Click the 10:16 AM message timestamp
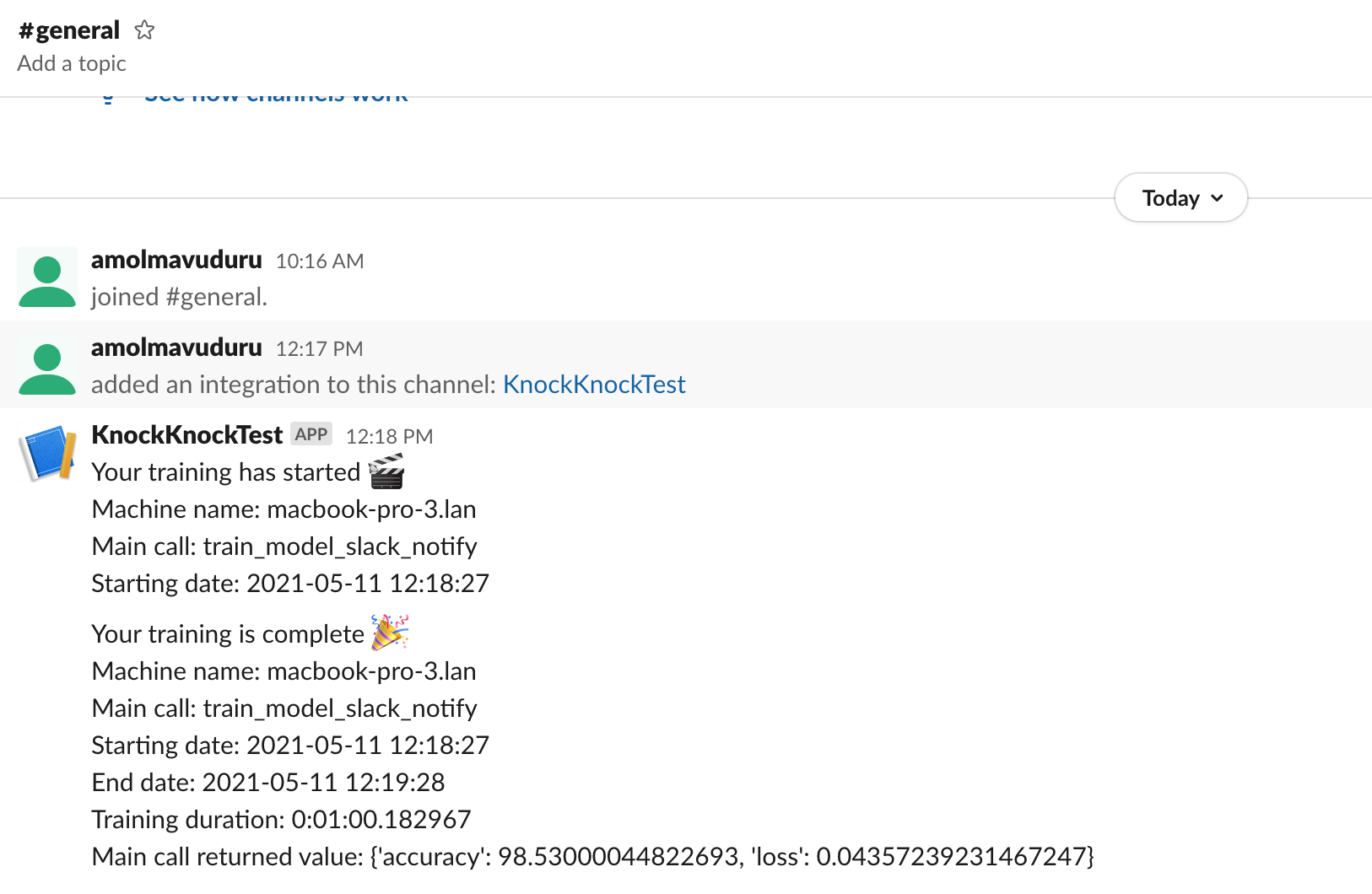This screenshot has width=1372, height=894. point(320,261)
